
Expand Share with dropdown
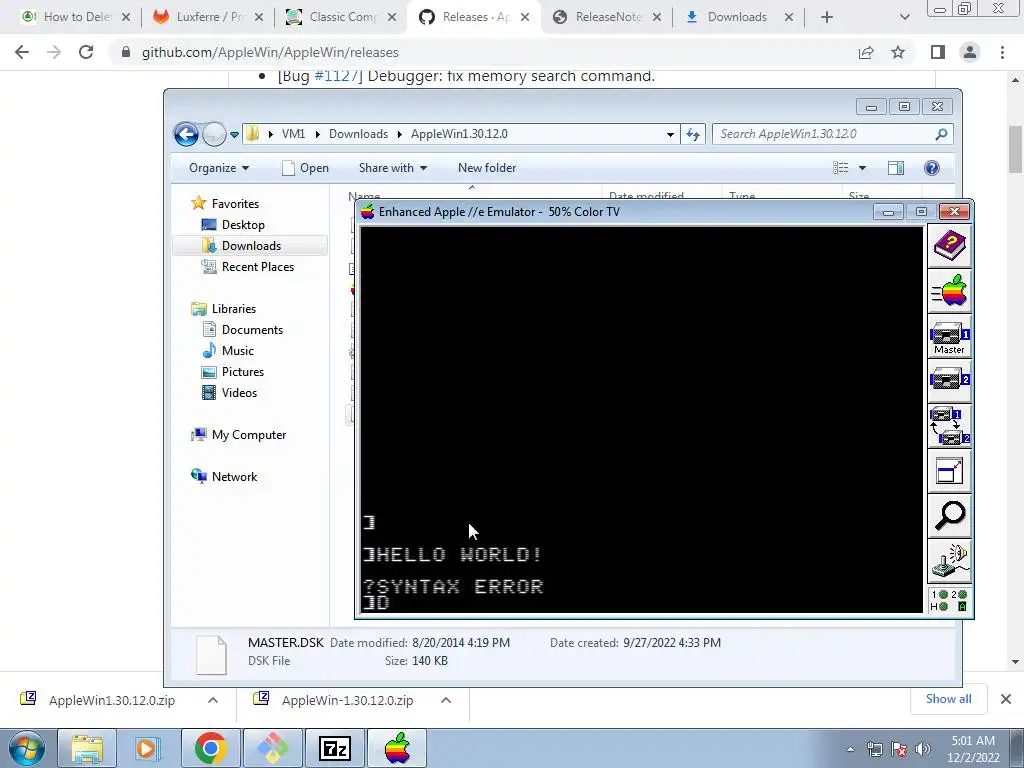click(x=392, y=168)
